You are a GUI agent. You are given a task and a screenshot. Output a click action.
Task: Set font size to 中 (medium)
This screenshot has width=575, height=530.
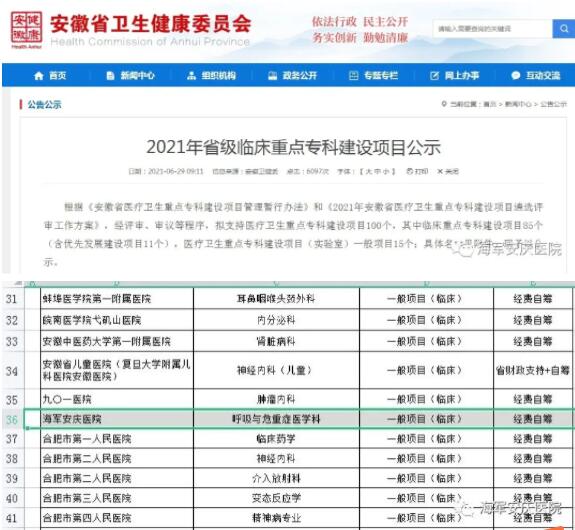coord(377,171)
